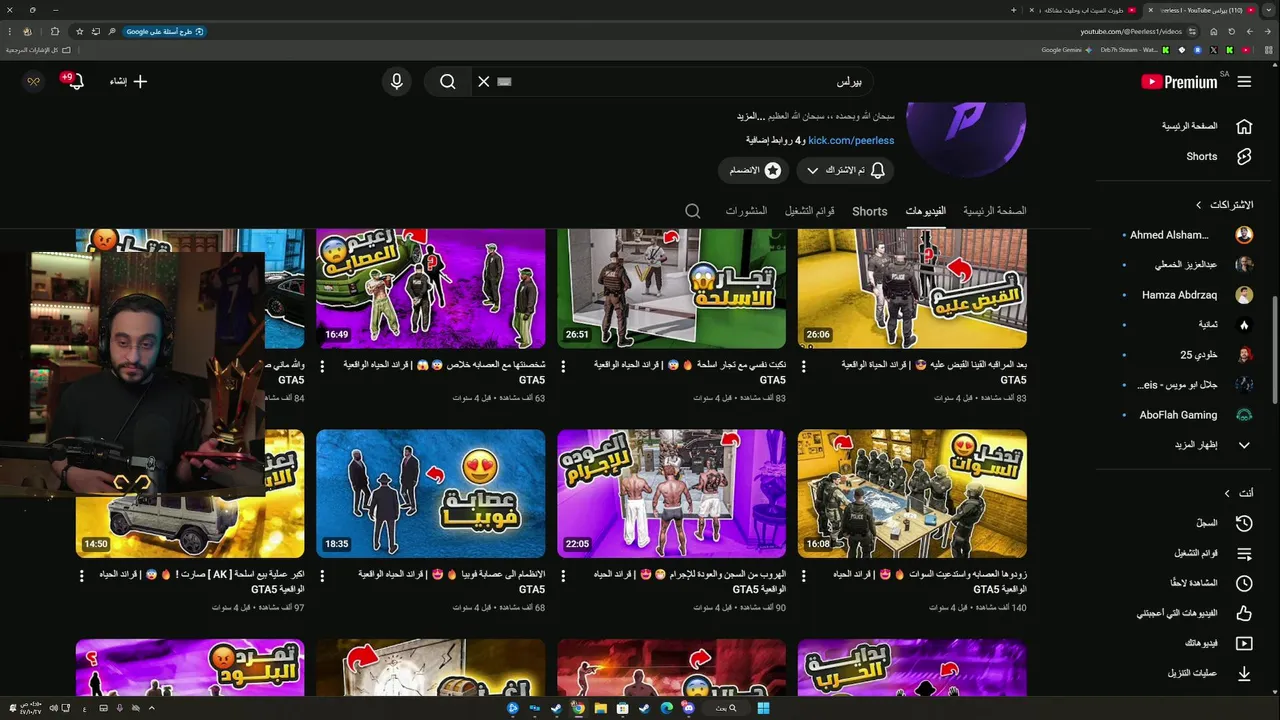The height and width of the screenshot is (720, 1280).
Task: Submit search with the magnifier button
Action: pyautogui.click(x=447, y=82)
